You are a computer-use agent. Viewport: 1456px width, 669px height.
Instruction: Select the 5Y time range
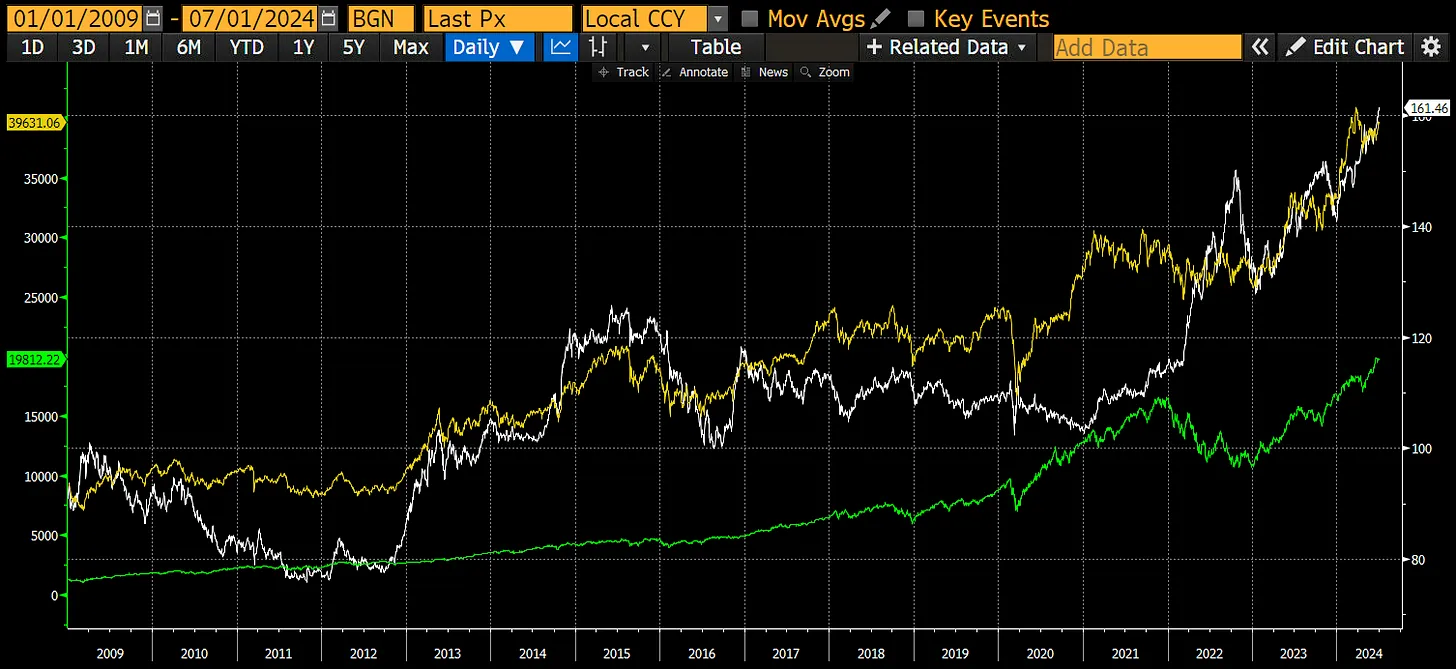tap(353, 46)
